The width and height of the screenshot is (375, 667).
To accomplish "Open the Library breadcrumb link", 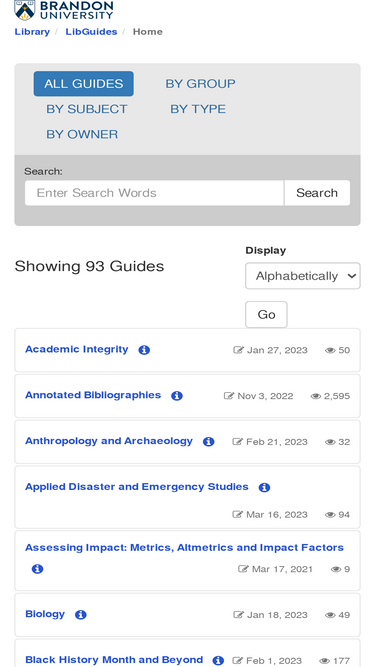I will click(x=32, y=32).
